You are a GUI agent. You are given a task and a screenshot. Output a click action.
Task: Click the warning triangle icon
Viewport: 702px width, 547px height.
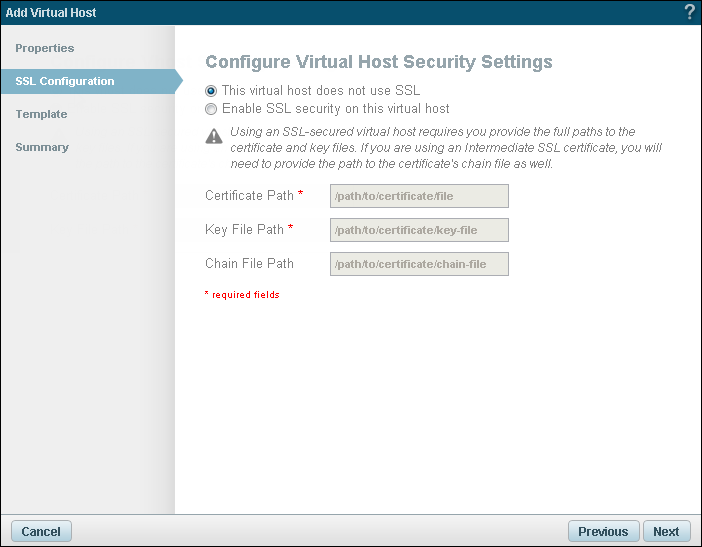tap(211, 137)
